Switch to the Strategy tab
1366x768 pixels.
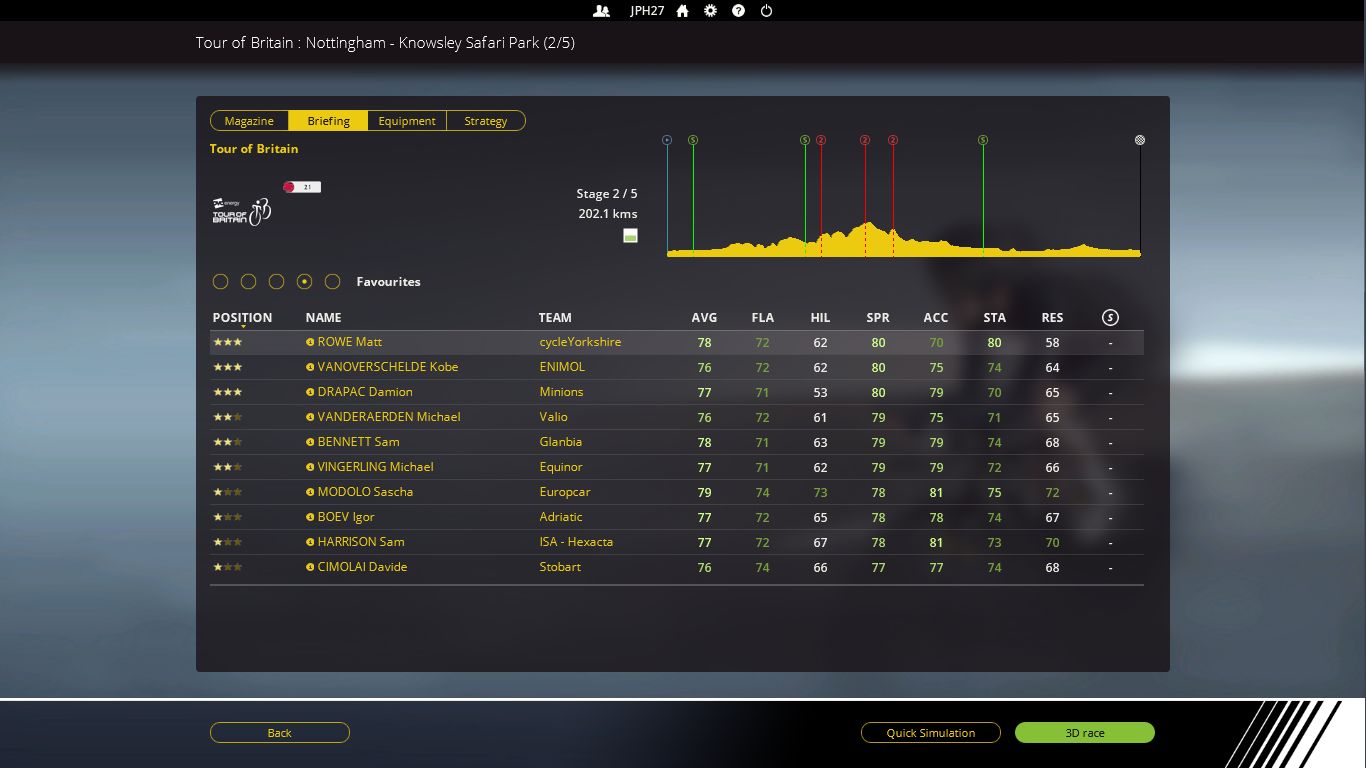pos(485,121)
